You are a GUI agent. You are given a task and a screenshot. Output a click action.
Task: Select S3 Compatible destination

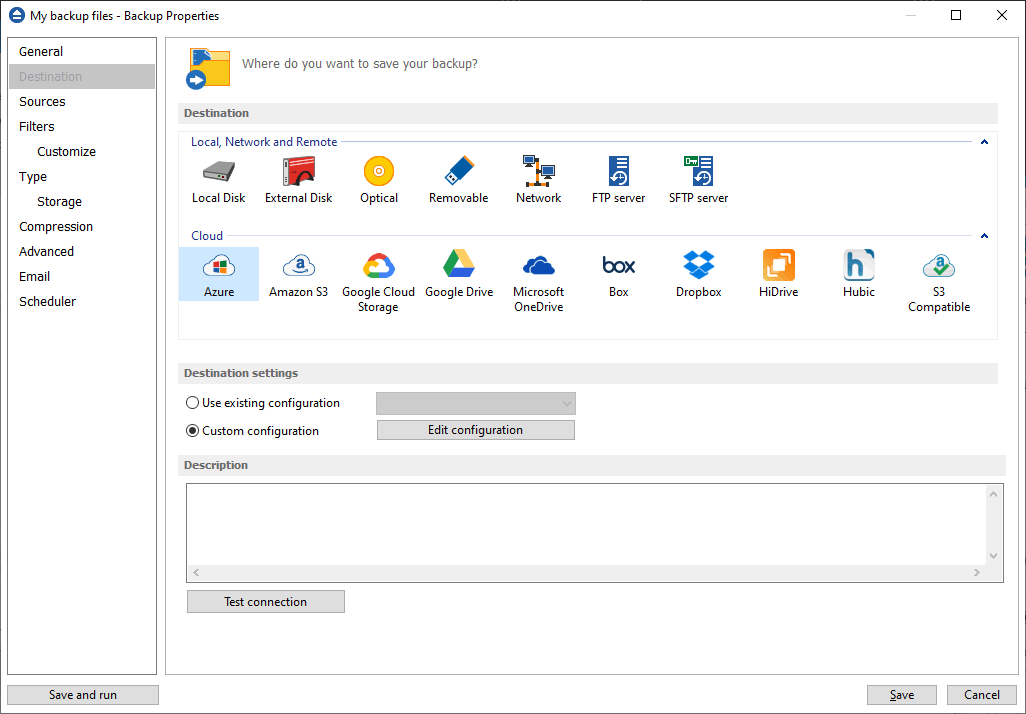click(939, 281)
